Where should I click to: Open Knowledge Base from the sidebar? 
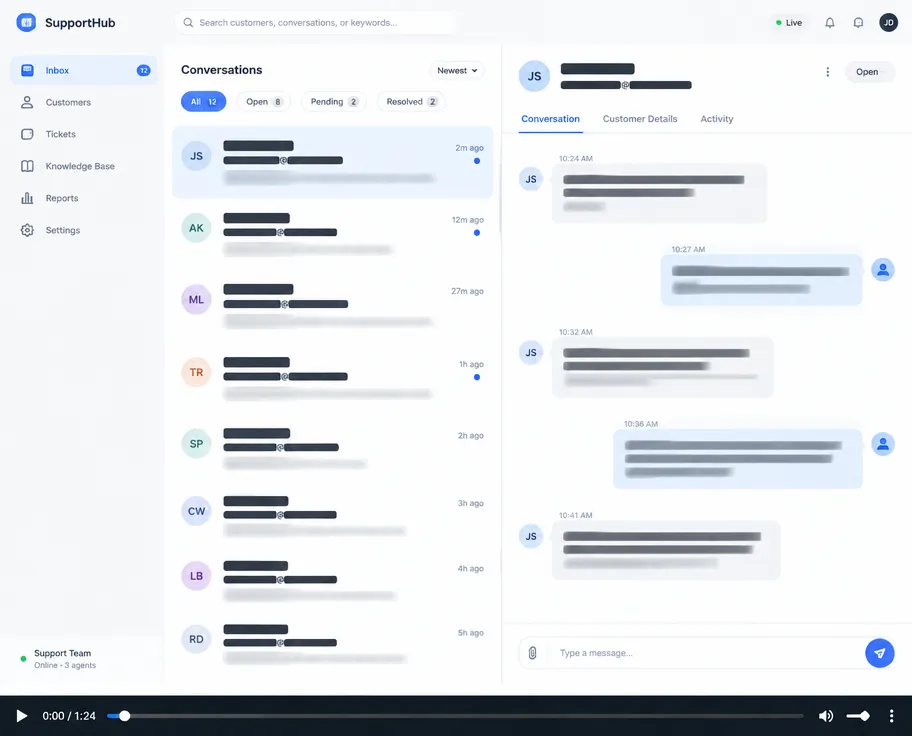(84, 166)
